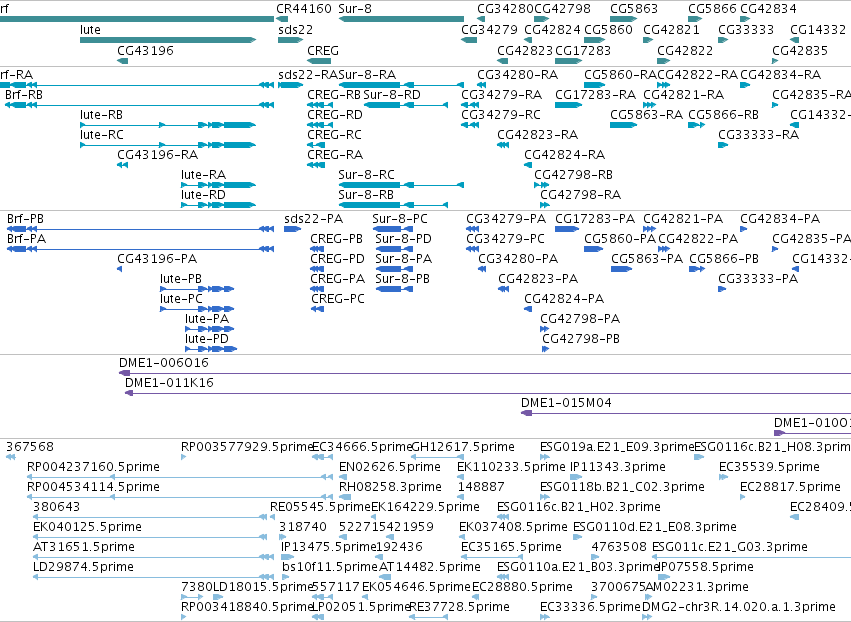Select the CREG-RA transcript label
Viewport: 851px width, 622px height.
(335, 155)
